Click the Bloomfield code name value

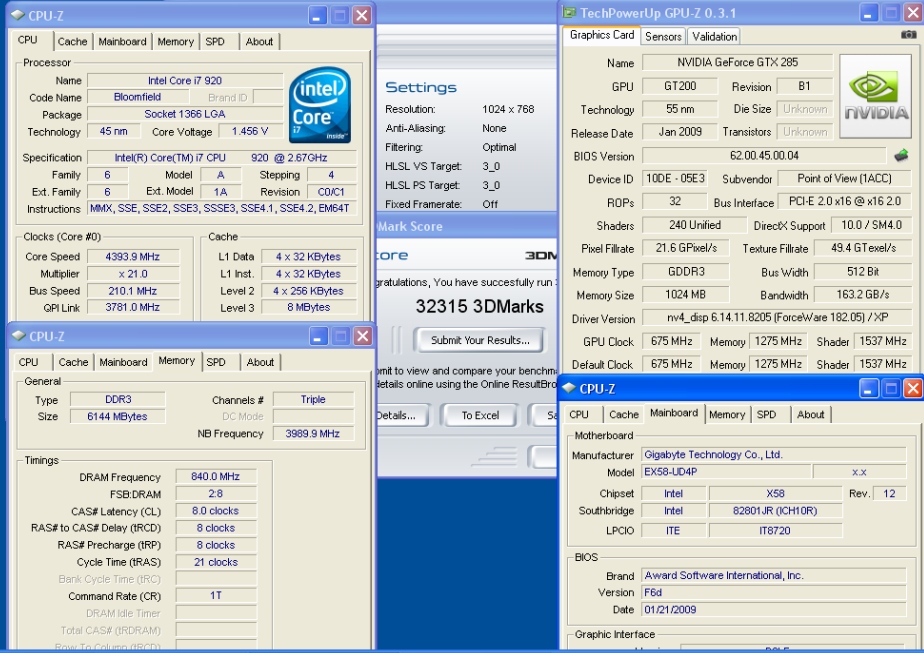(x=137, y=97)
